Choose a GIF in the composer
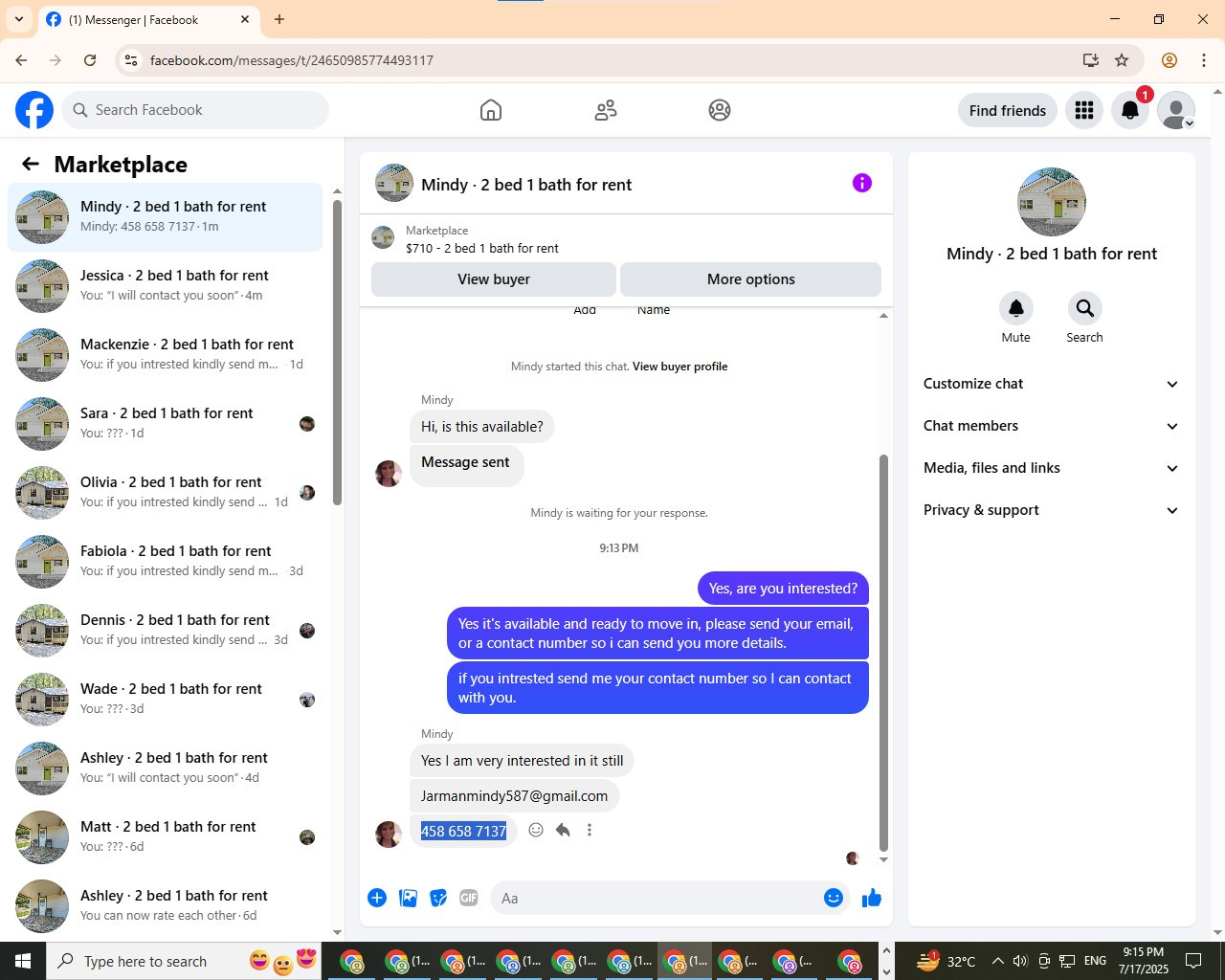Viewport: 1225px width, 980px height. [469, 898]
